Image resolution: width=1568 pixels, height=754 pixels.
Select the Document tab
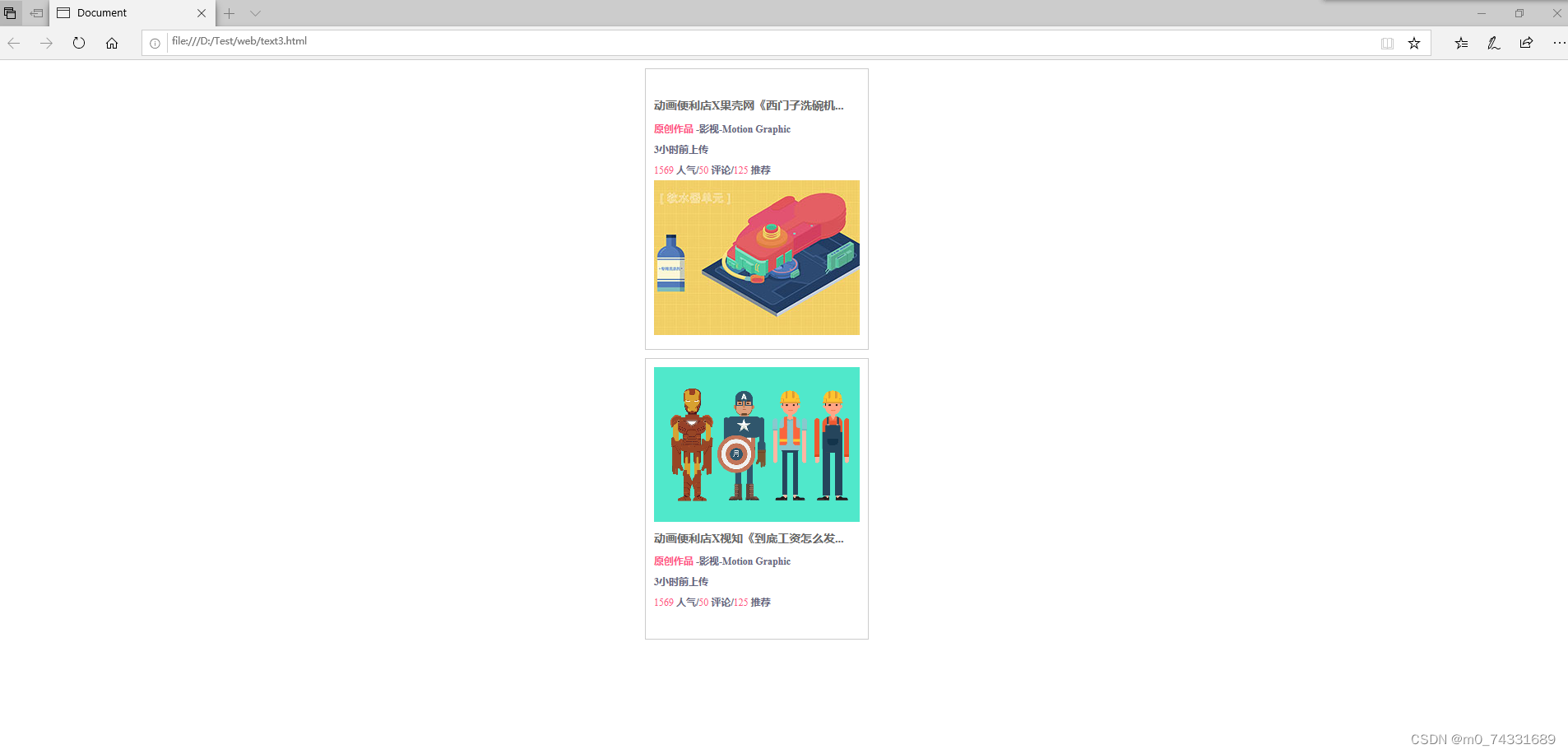tap(132, 13)
